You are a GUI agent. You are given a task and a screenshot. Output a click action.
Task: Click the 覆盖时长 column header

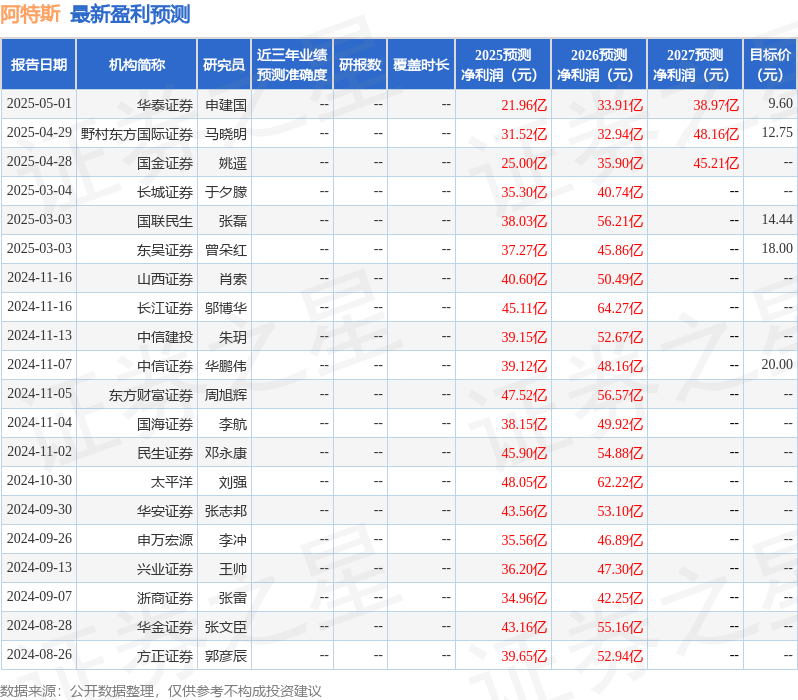pyautogui.click(x=421, y=65)
